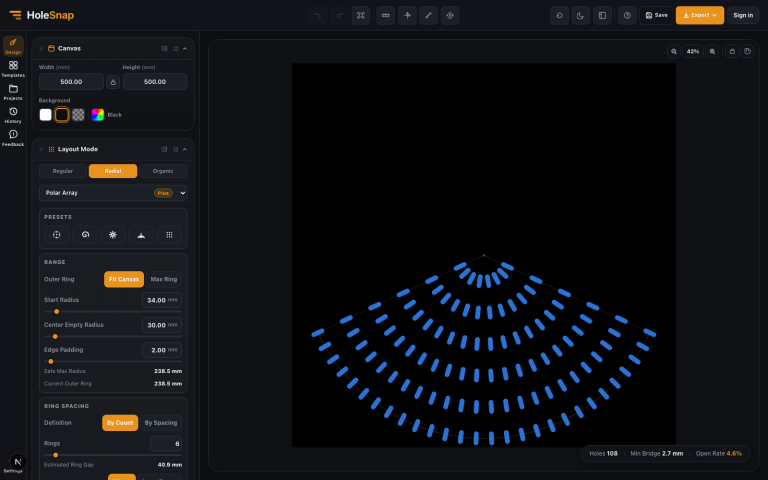This screenshot has height=480, width=768.
Task: Choose the transparent checkered background swatch
Action: (78, 115)
